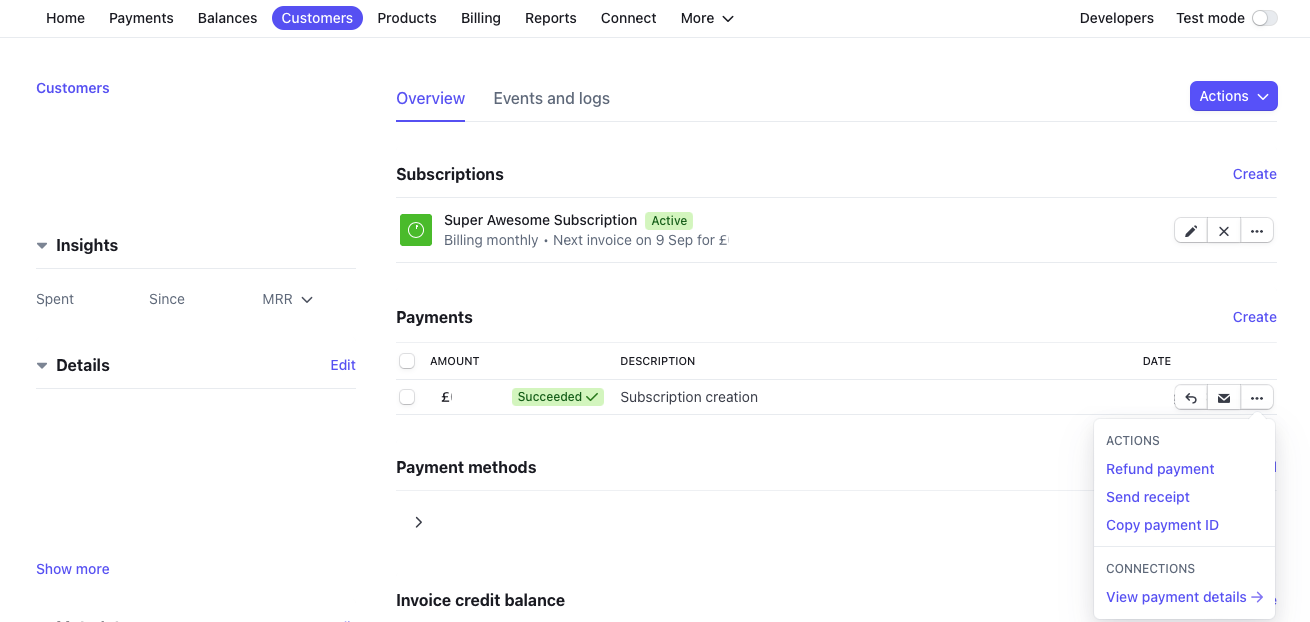Cancel the subscription using the X icon

(1223, 230)
